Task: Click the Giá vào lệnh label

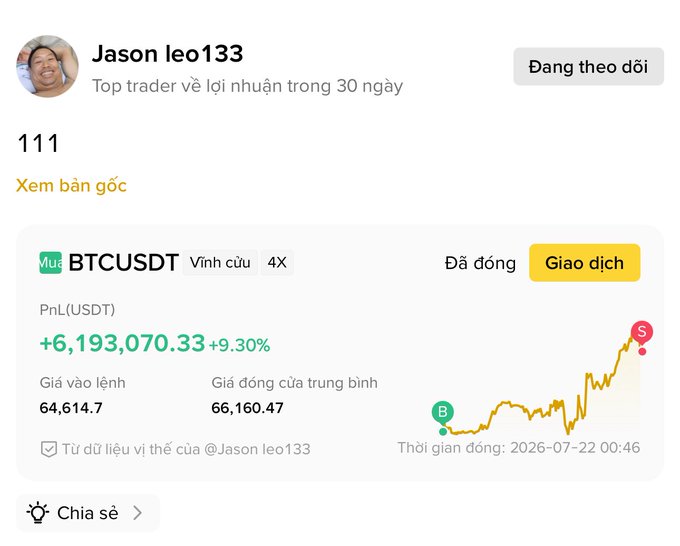Action: pyautogui.click(x=82, y=383)
